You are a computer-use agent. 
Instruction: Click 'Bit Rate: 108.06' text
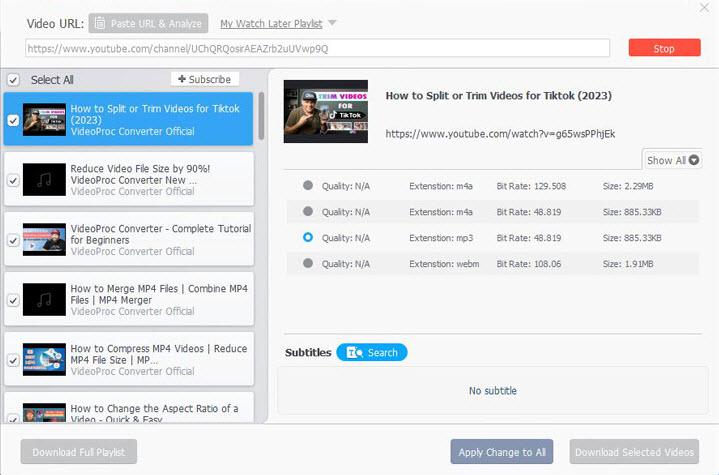(529, 264)
